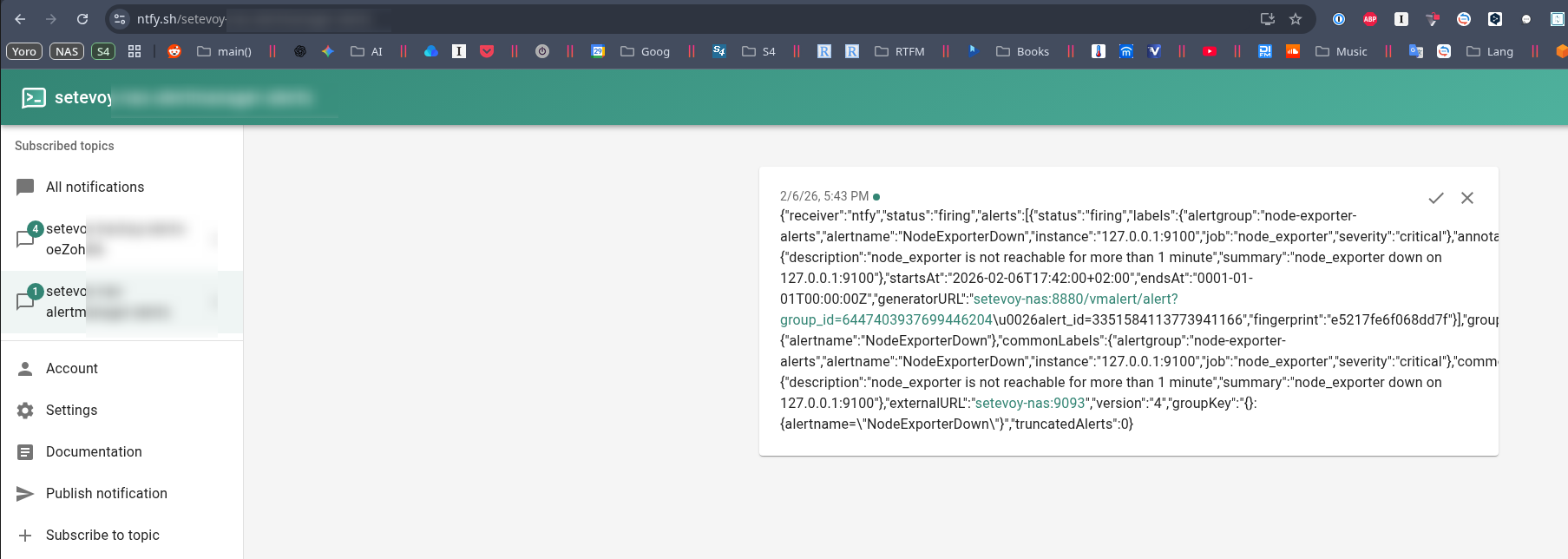Dismiss the NodeExporterDown notification with X
The width and height of the screenshot is (1568, 559).
point(1466,198)
